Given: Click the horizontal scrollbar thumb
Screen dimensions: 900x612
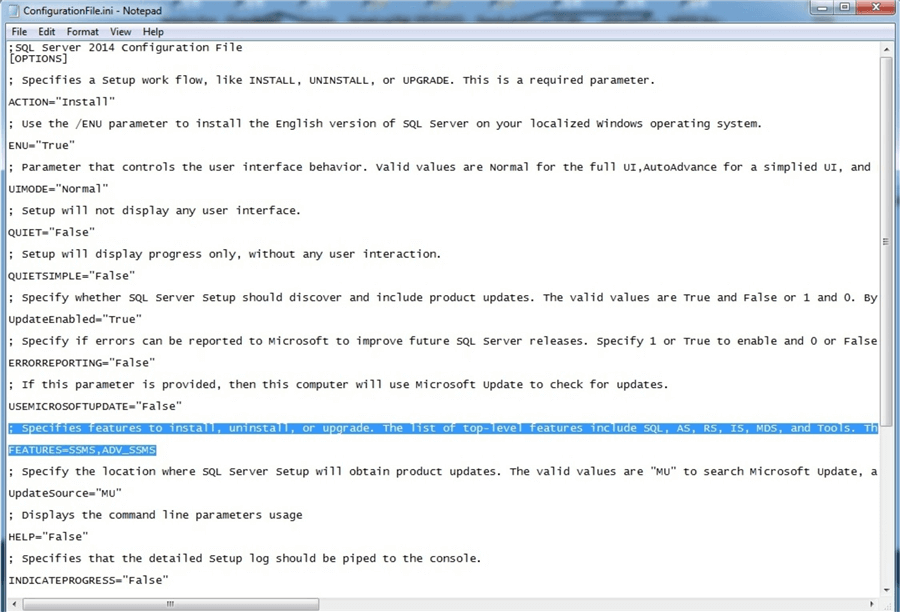Looking at the screenshot, I should coord(170,604).
